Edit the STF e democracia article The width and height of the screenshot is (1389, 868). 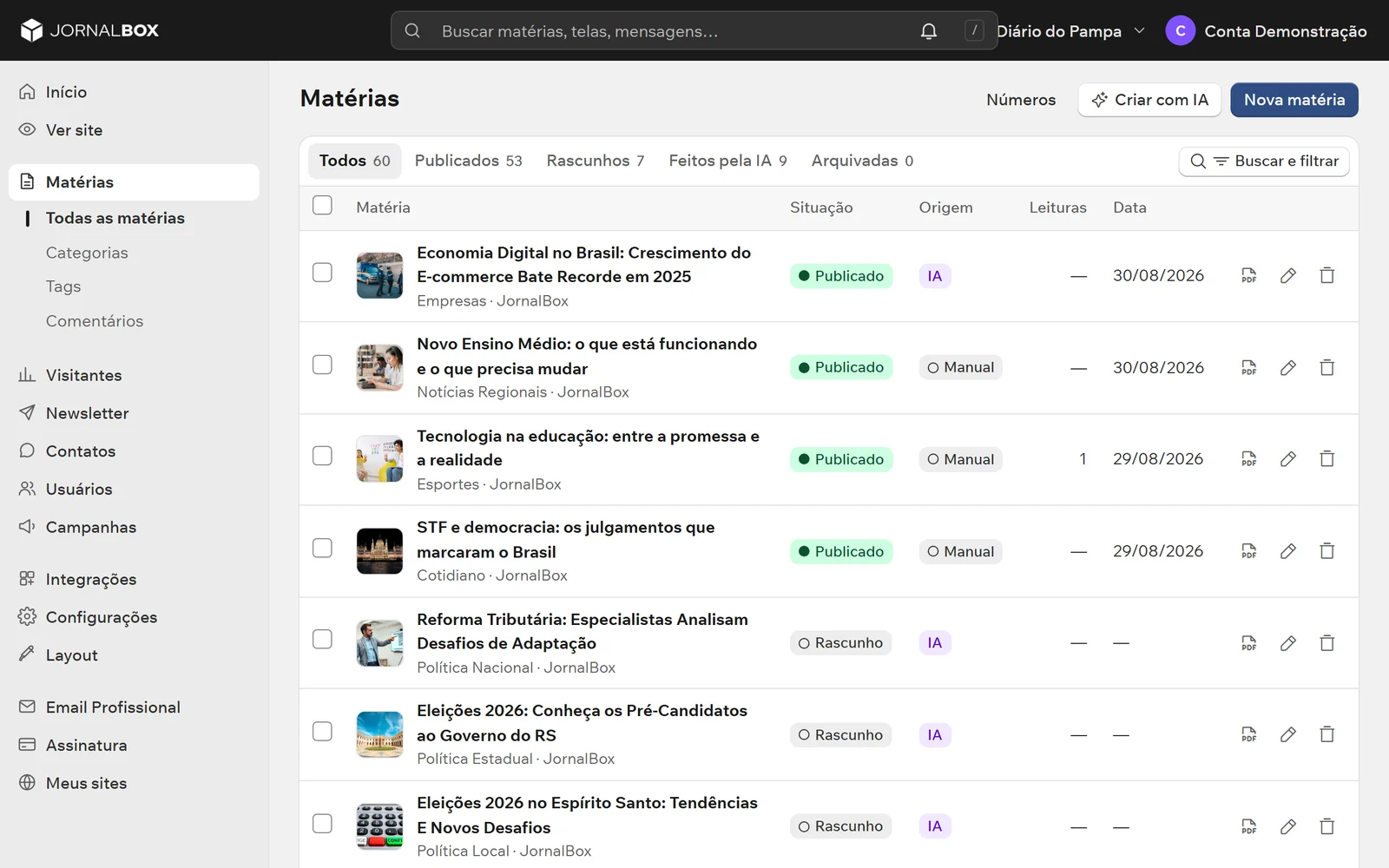click(x=1288, y=551)
